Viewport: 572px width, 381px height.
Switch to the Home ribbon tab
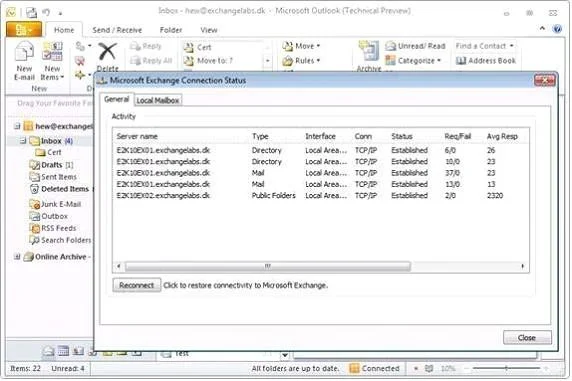64,30
